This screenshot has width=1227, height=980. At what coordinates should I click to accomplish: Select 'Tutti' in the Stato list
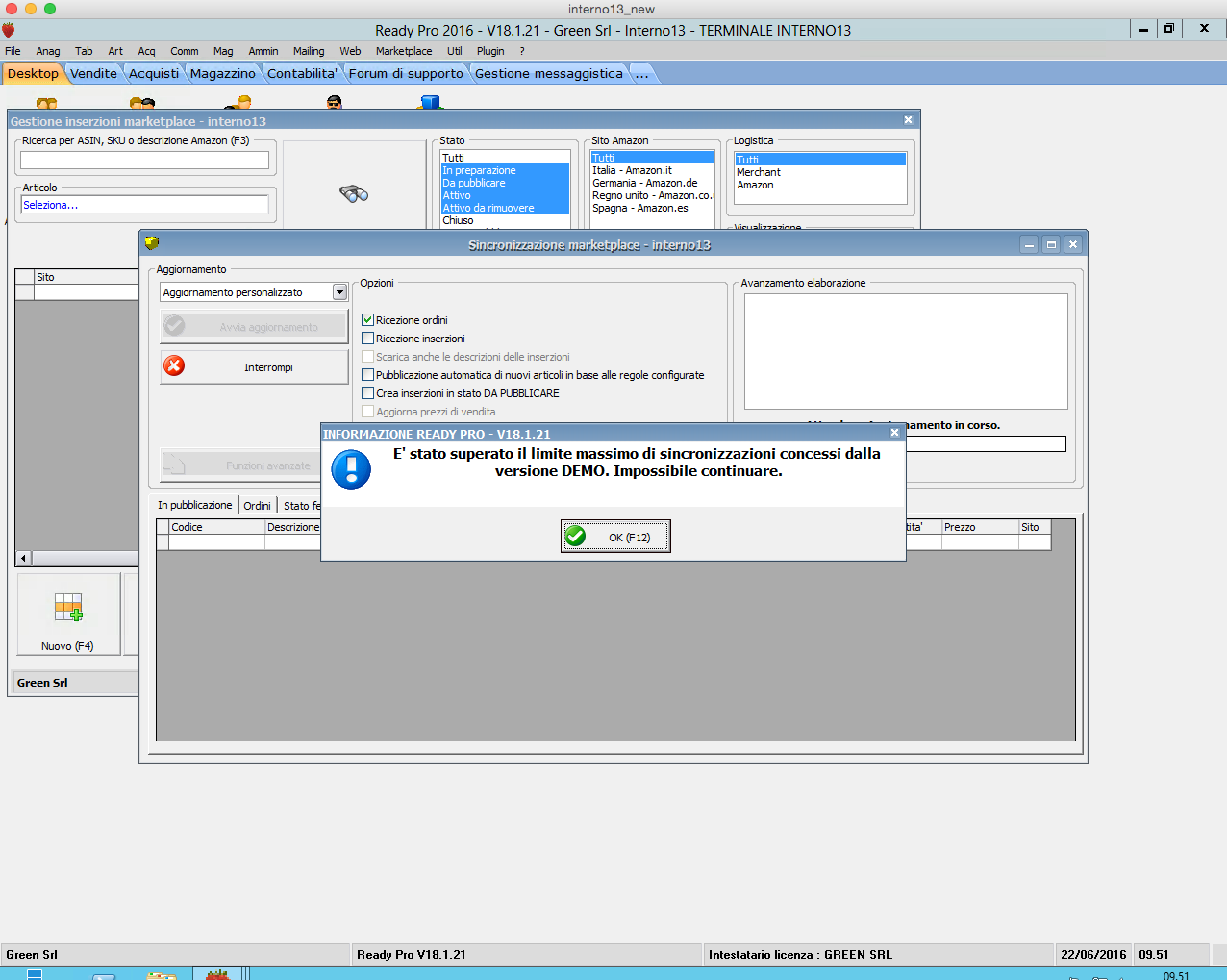click(505, 158)
